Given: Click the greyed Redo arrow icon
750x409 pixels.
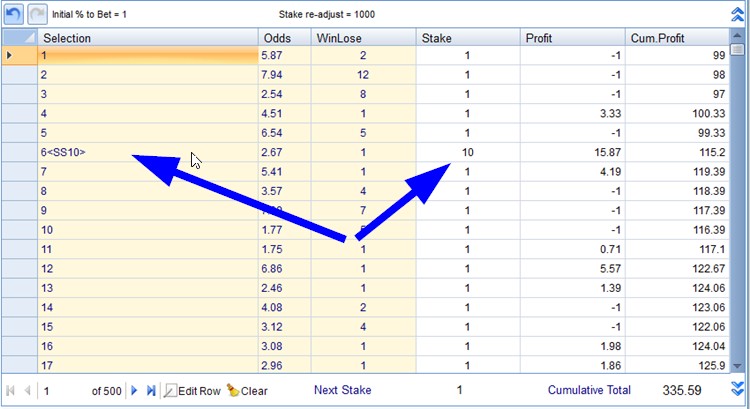Looking at the screenshot, I should [38, 15].
